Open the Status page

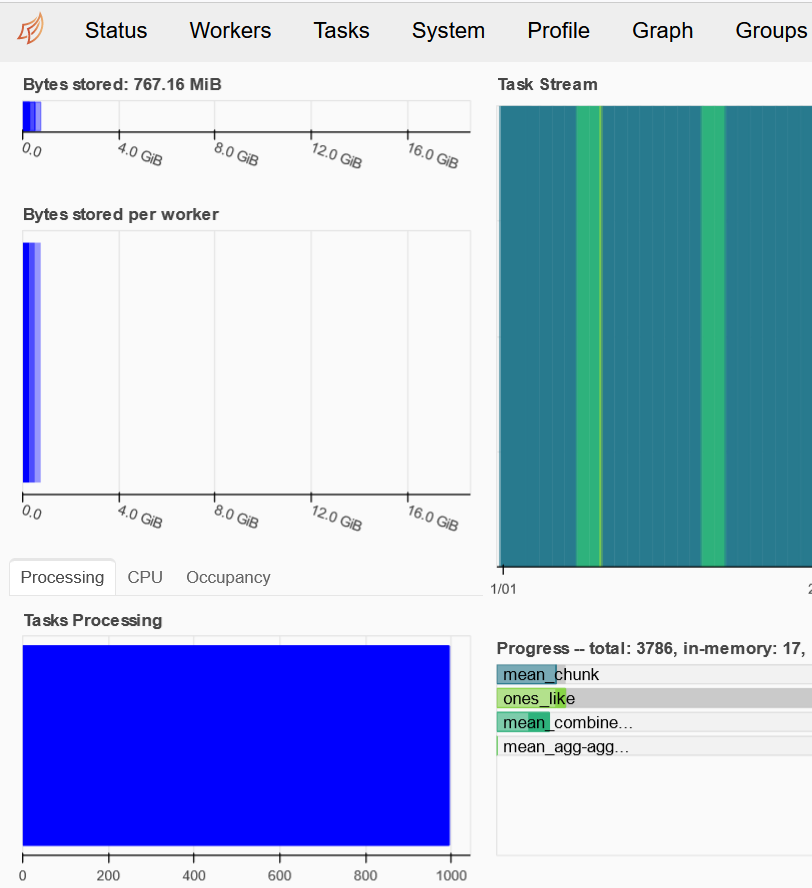(116, 31)
